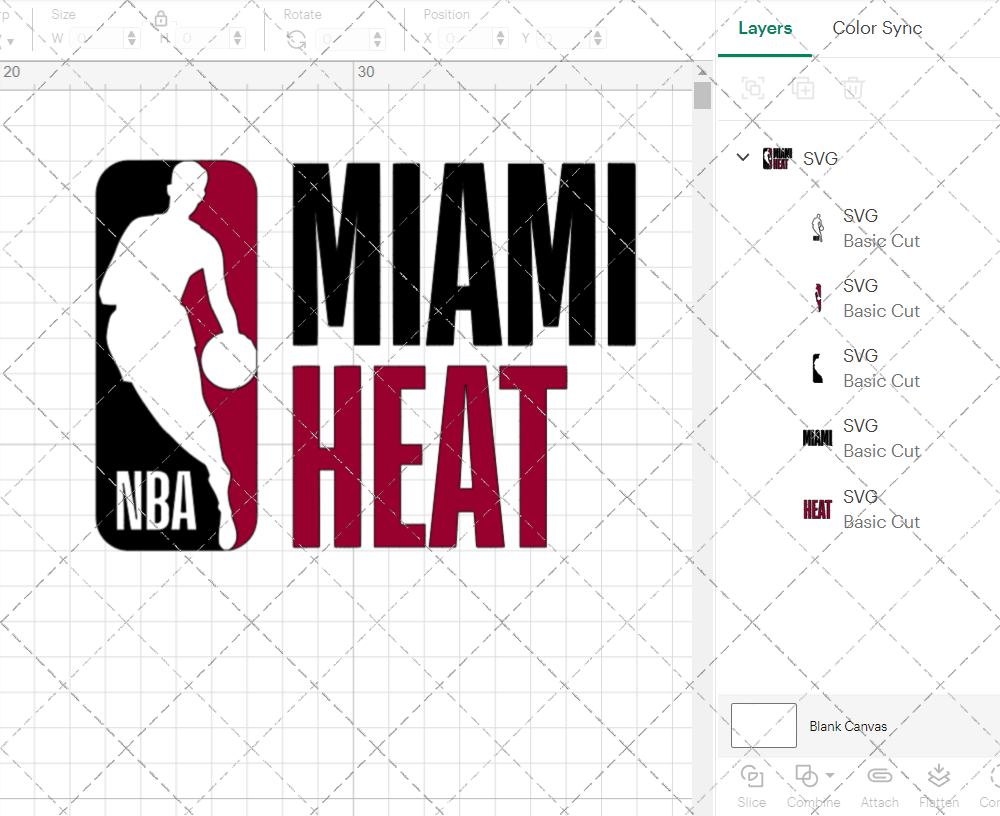Image resolution: width=1000 pixels, height=816 pixels.
Task: Switch to the Layers tab
Action: tap(765, 28)
